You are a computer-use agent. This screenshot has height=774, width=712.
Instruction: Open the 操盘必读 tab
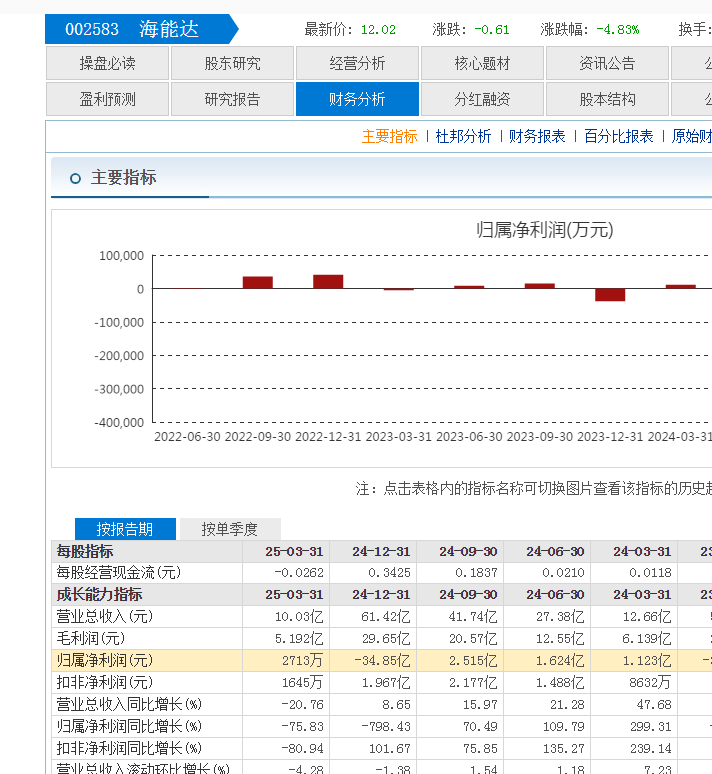pos(107,63)
